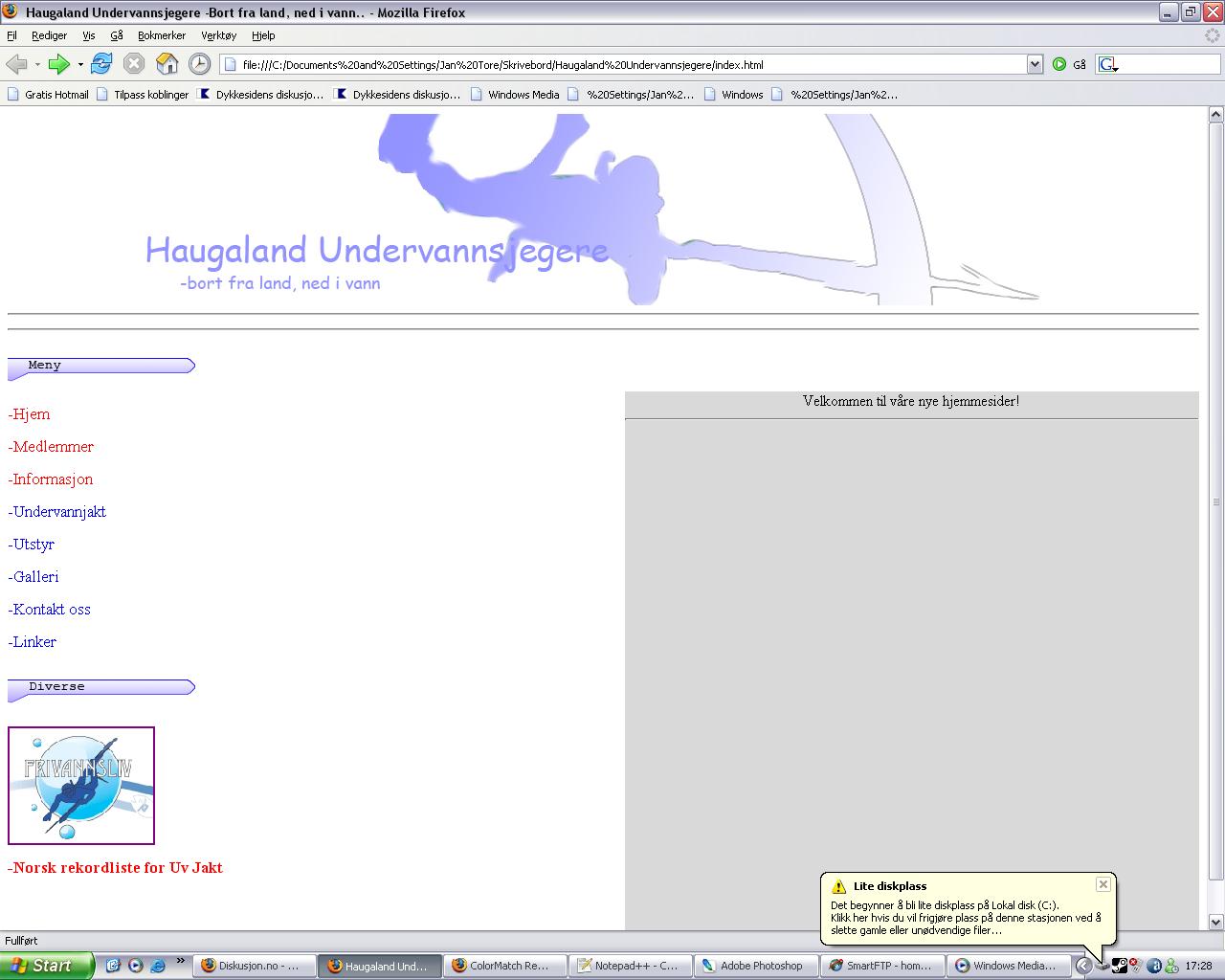Launch Internet Explorer from Quick Launch
The height and width of the screenshot is (980, 1225).
tap(158, 966)
